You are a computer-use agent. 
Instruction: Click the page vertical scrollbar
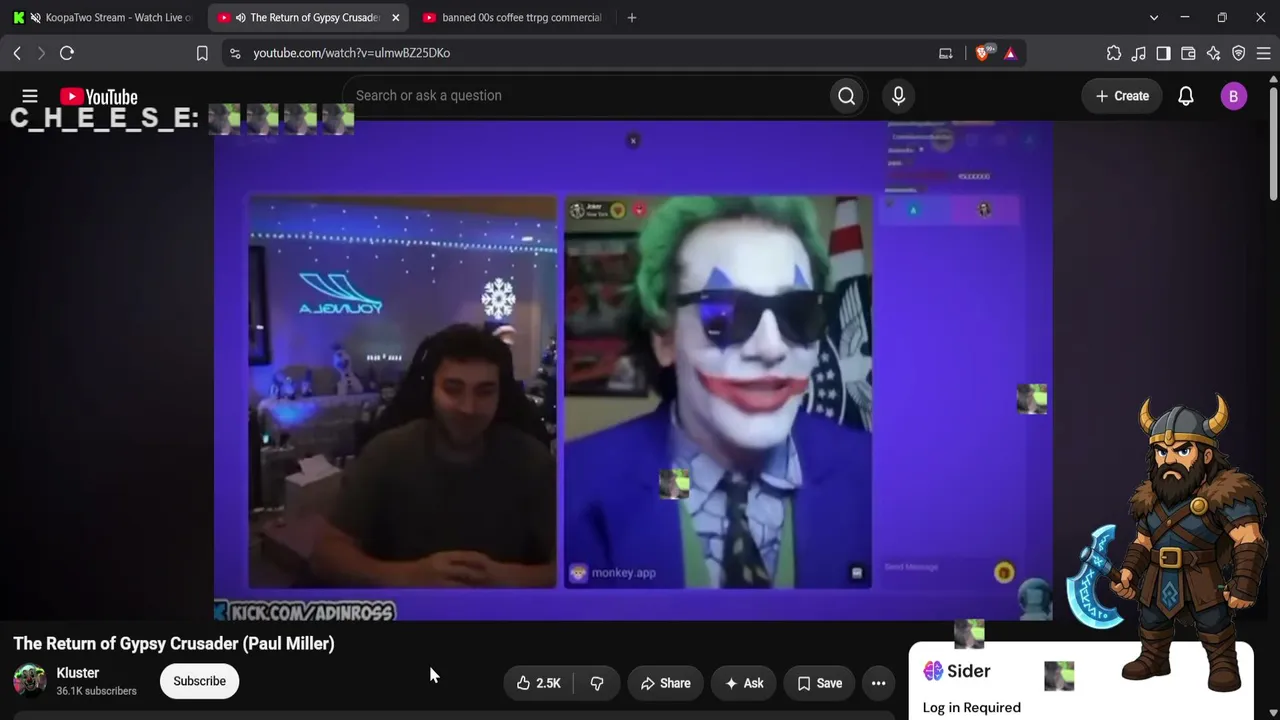[1273, 145]
